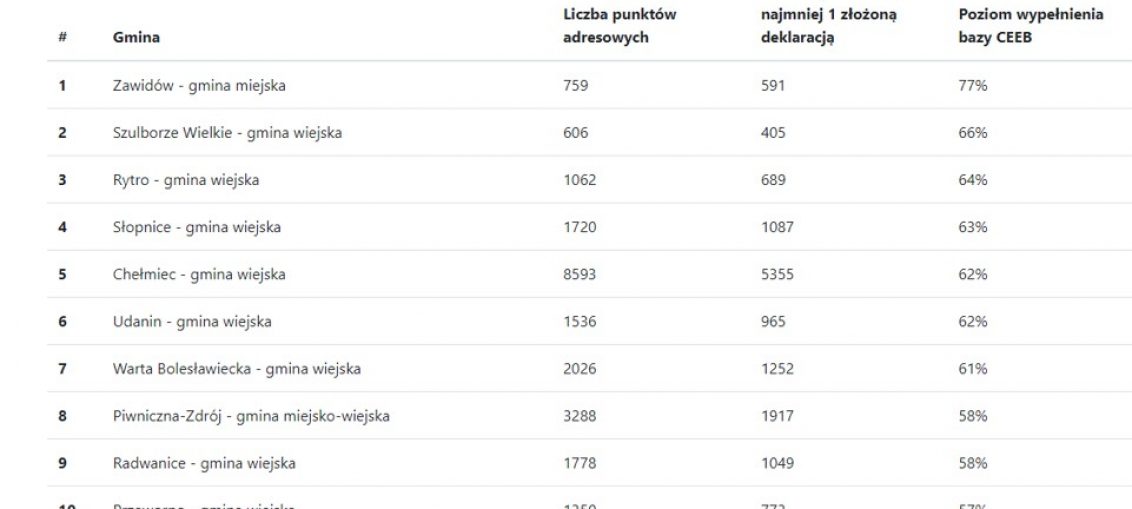Click the Poziom wypełnienia bazy CEEB header
Screen dimensions: 1132x509
point(1030,26)
